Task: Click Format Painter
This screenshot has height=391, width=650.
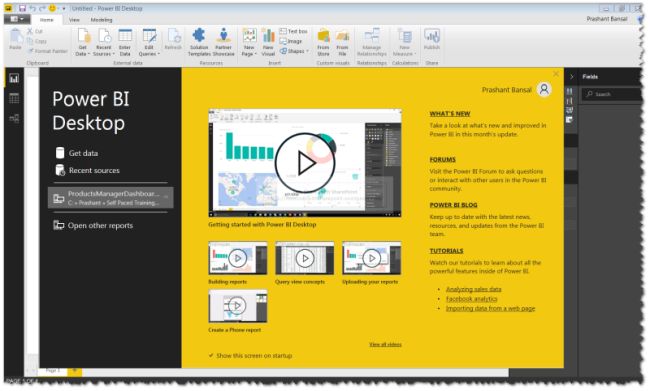Action: click(47, 51)
